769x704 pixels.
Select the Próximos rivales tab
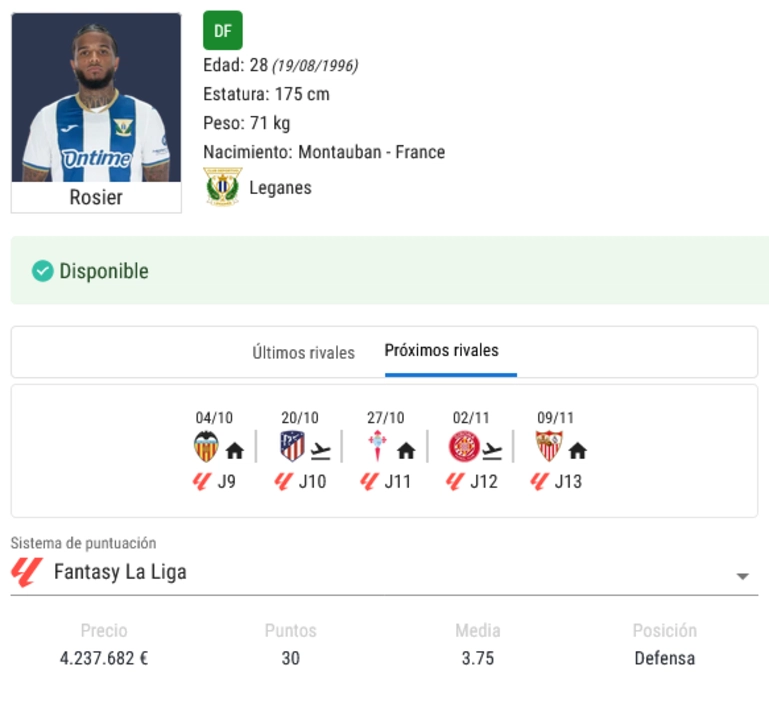(441, 350)
